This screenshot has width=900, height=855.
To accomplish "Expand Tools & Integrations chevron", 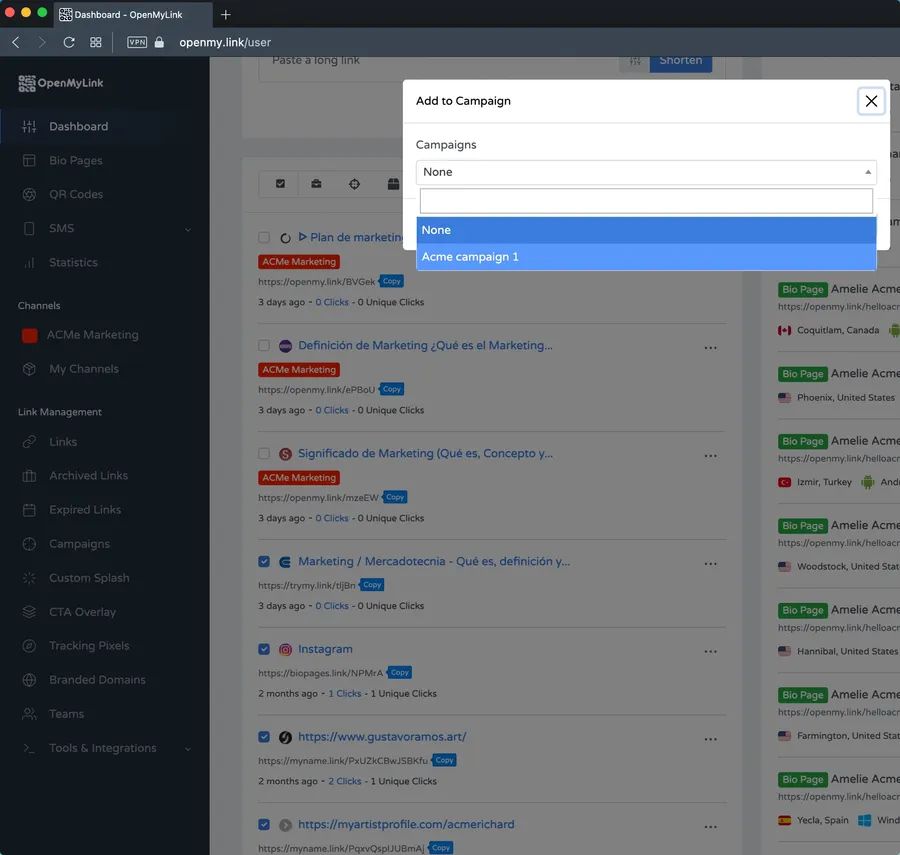I will point(188,749).
